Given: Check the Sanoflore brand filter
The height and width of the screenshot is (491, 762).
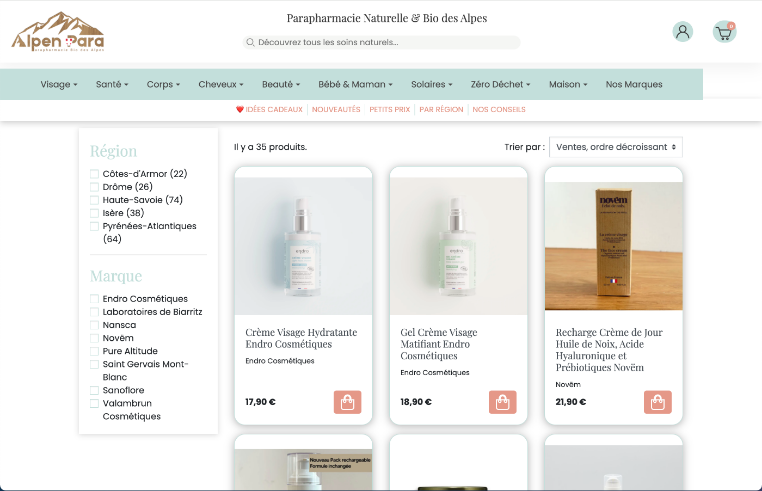Looking at the screenshot, I should tap(94, 390).
